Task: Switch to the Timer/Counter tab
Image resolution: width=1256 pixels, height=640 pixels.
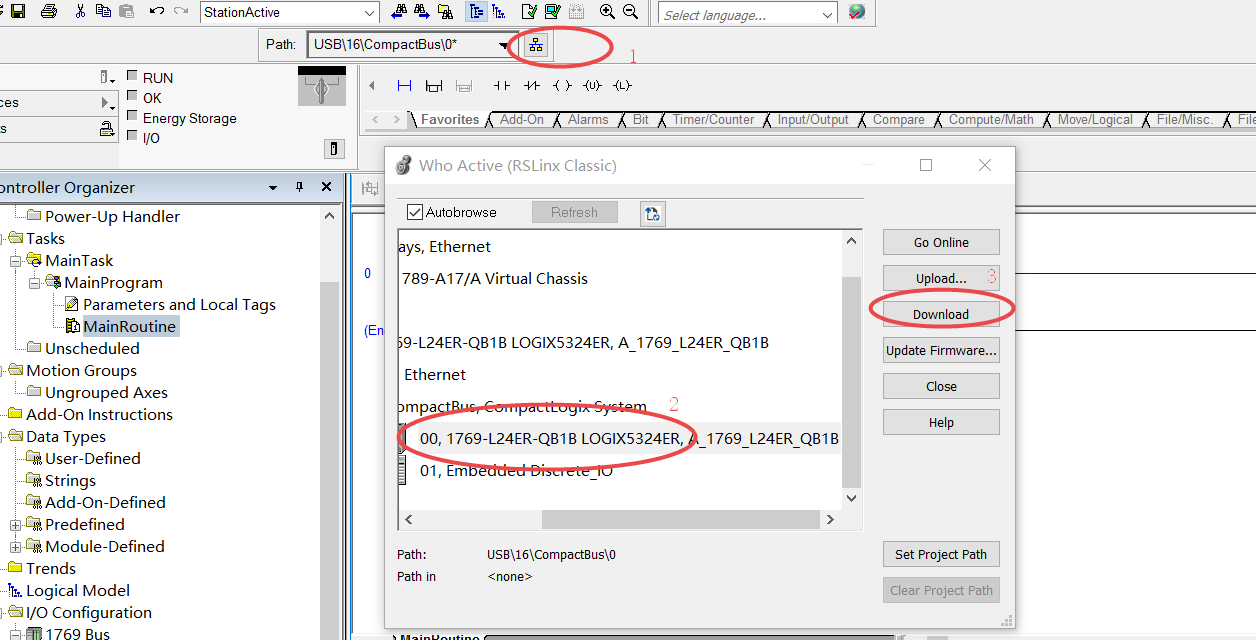Action: [713, 119]
